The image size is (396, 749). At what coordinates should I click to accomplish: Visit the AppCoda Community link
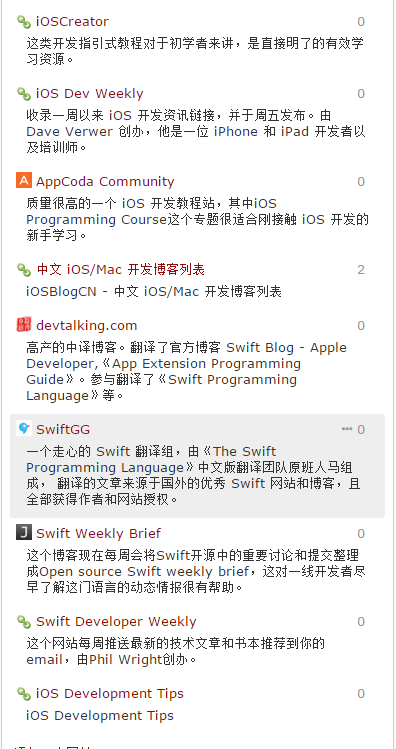click(x=105, y=182)
